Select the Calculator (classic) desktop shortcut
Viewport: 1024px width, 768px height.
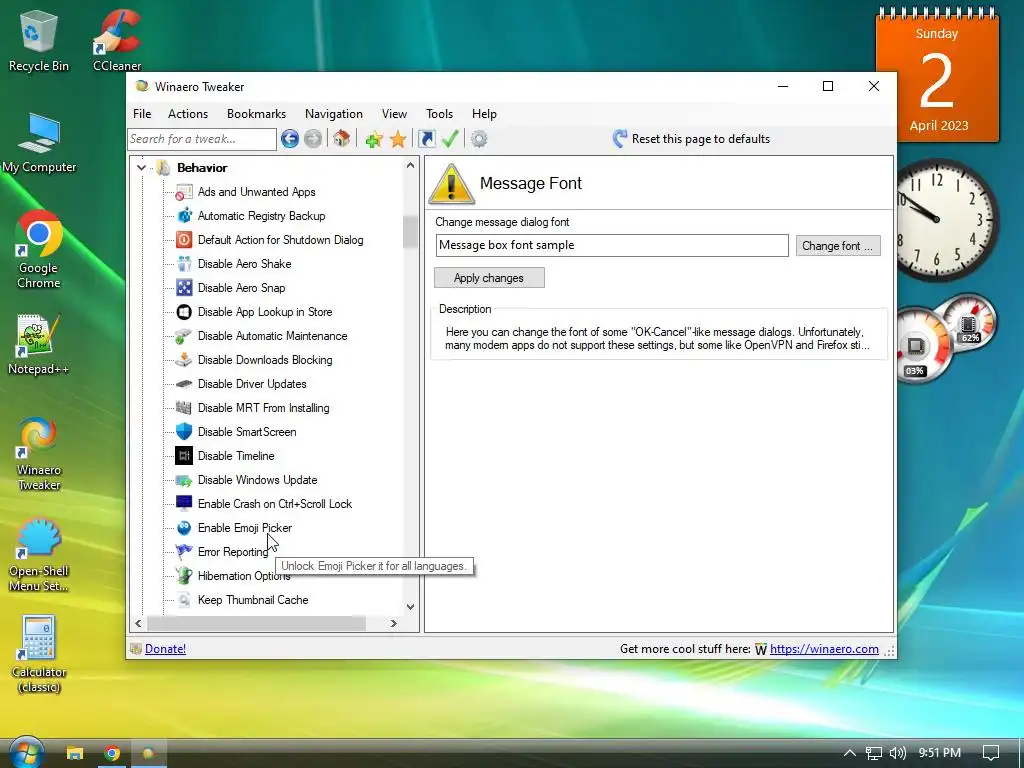[x=39, y=654]
